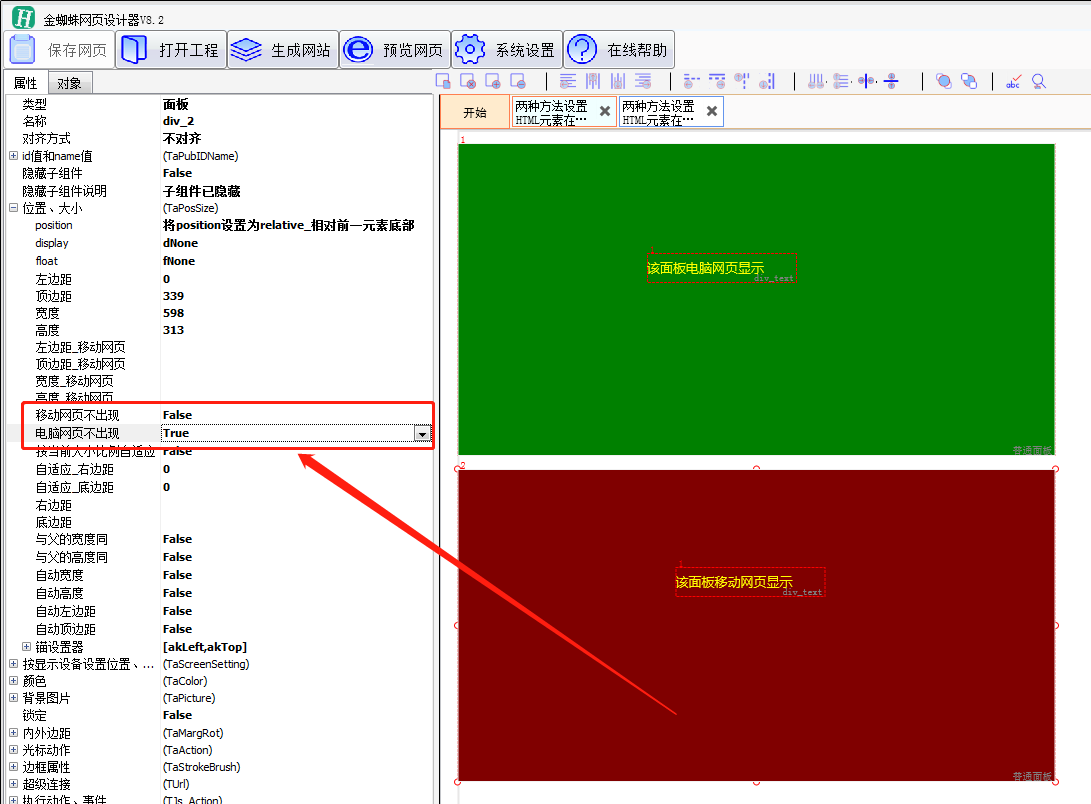Viewport: 1091px width, 804px height.
Task: Expand the 颜色 property group
Action: (x=13, y=680)
